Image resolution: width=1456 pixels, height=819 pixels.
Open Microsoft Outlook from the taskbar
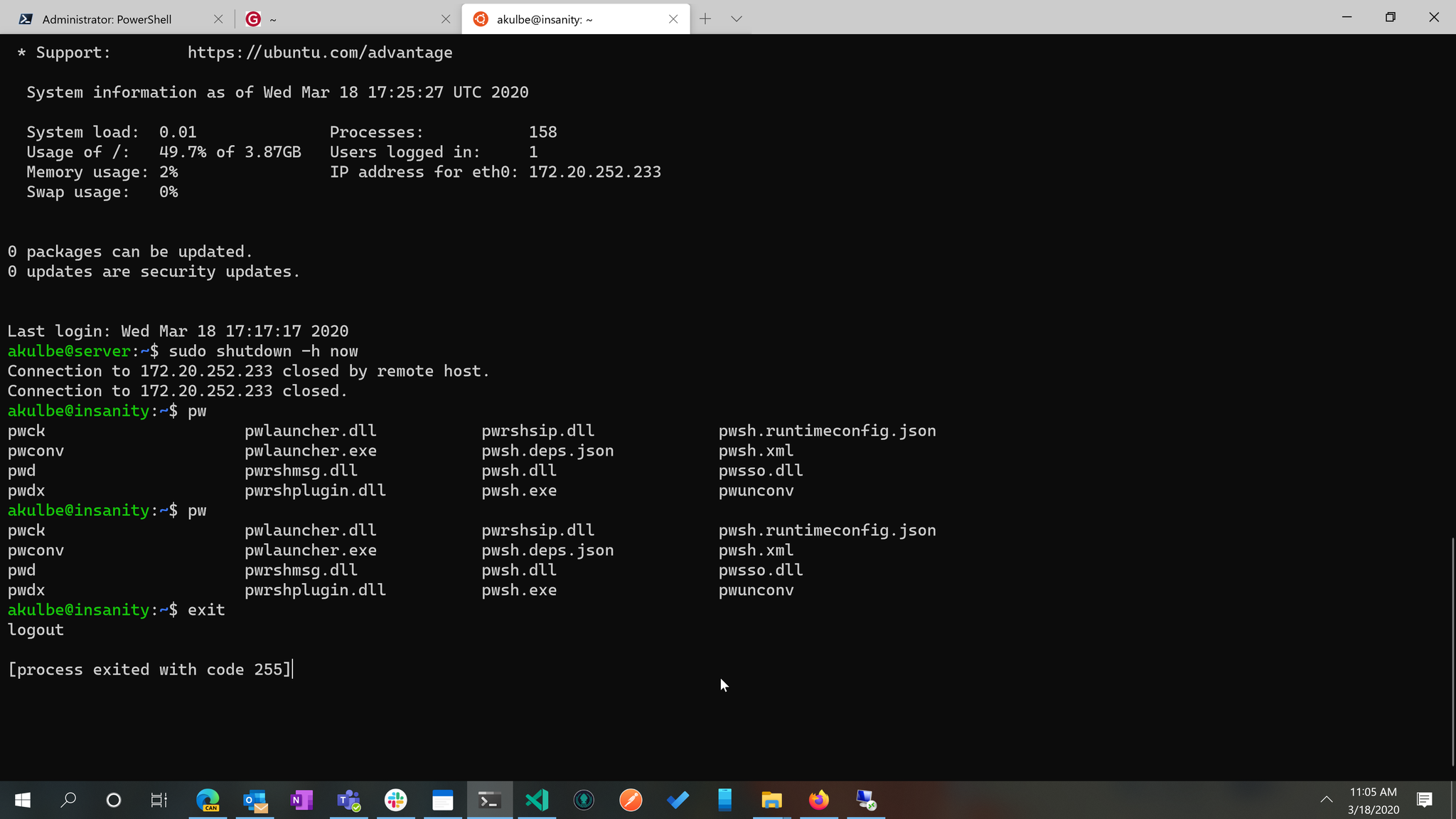point(254,800)
